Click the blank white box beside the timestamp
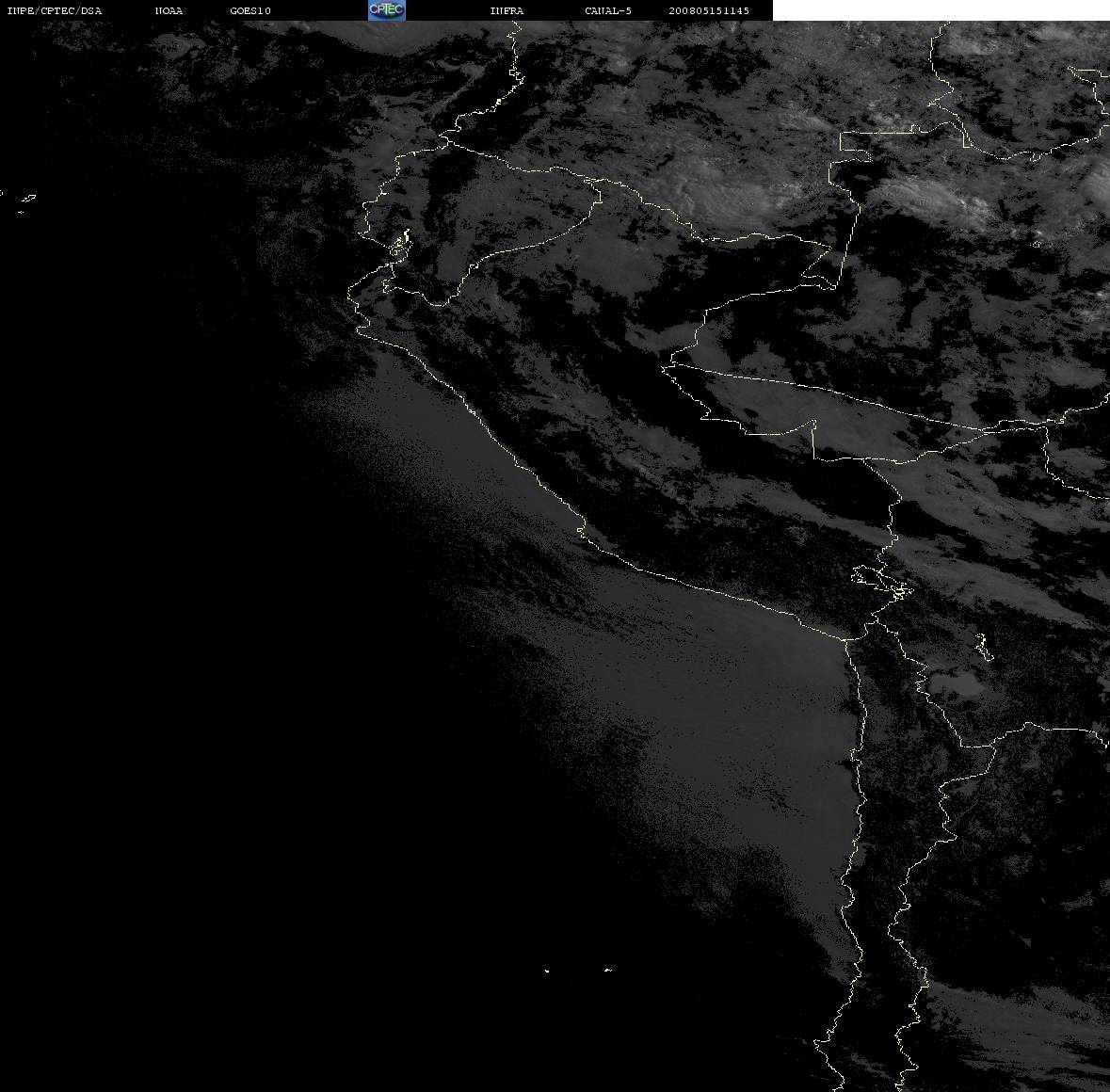Viewport: 1110px width, 1092px height. [941, 10]
